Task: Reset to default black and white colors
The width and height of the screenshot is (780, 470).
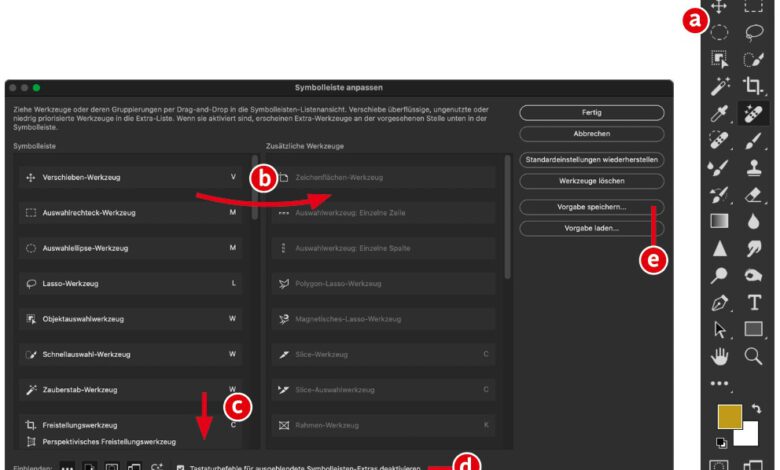Action: (x=721, y=442)
